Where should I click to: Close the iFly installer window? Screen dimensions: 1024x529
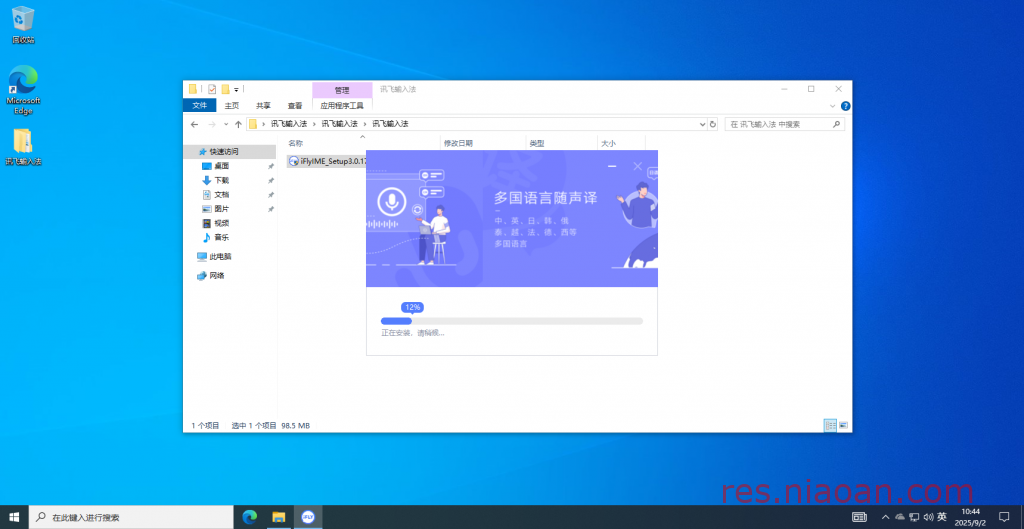pyautogui.click(x=638, y=167)
